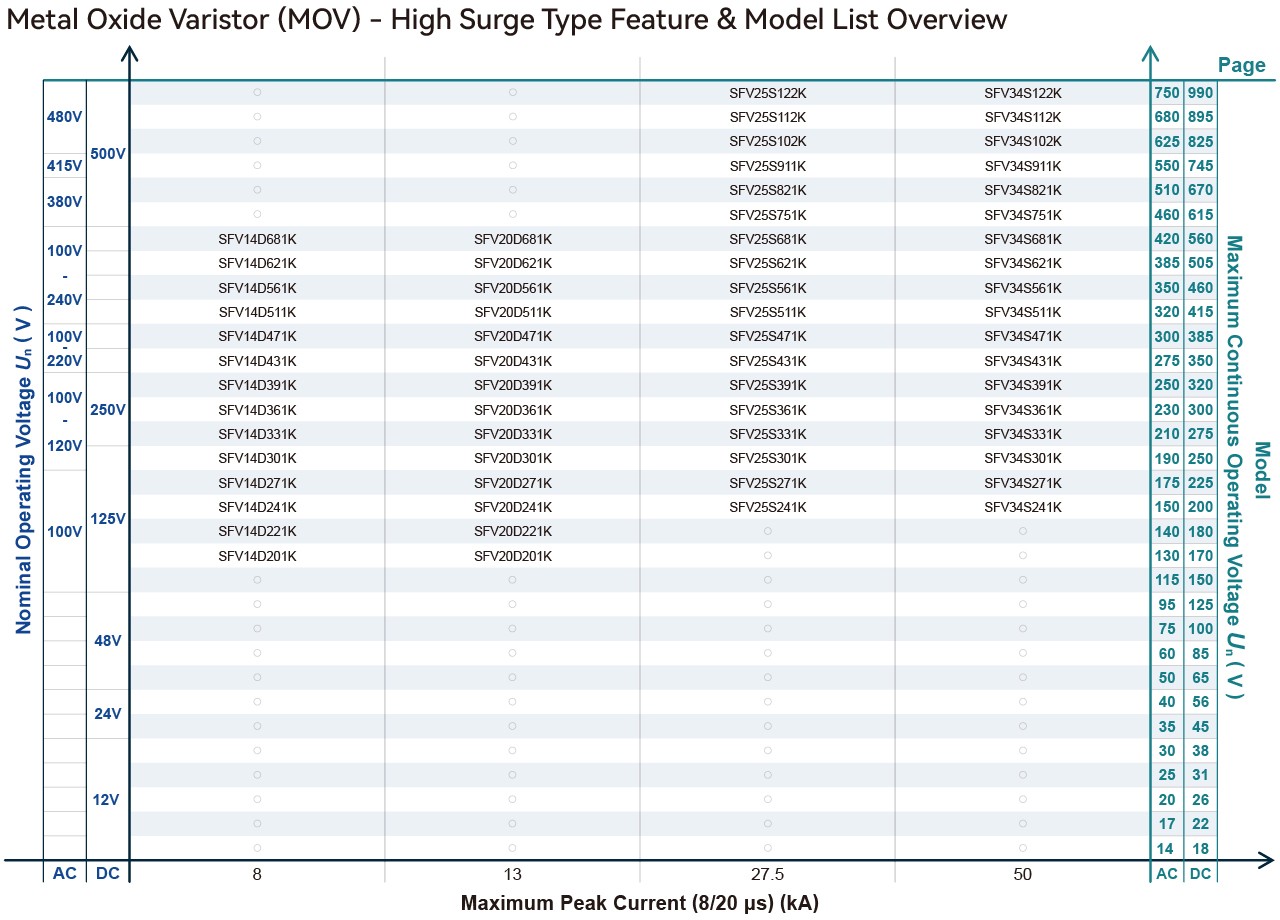Click the SFV34S241K model entry
The height and width of the screenshot is (920, 1280).
pyautogui.click(x=1022, y=507)
